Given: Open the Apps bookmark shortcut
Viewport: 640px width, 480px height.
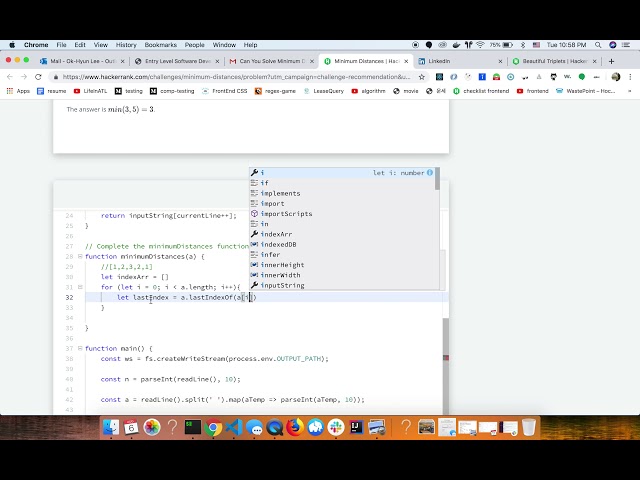Looking at the screenshot, I should (x=18, y=91).
